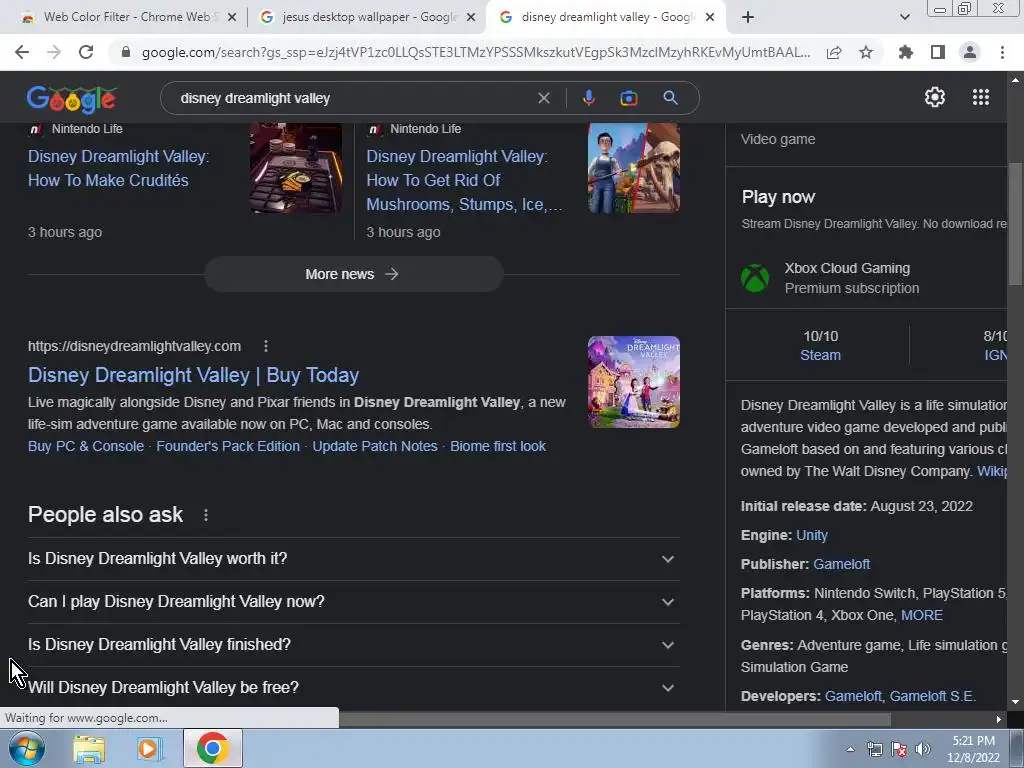Viewport: 1024px width, 768px height.
Task: Click the Dreamlight Valley game cover thumbnail
Action: [633, 382]
